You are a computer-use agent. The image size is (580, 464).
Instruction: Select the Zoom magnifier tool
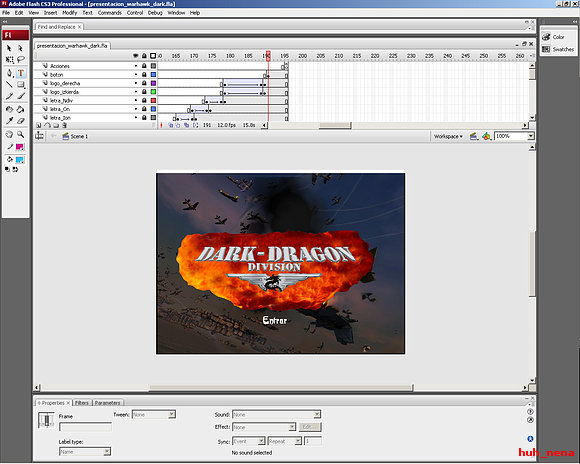coord(21,134)
